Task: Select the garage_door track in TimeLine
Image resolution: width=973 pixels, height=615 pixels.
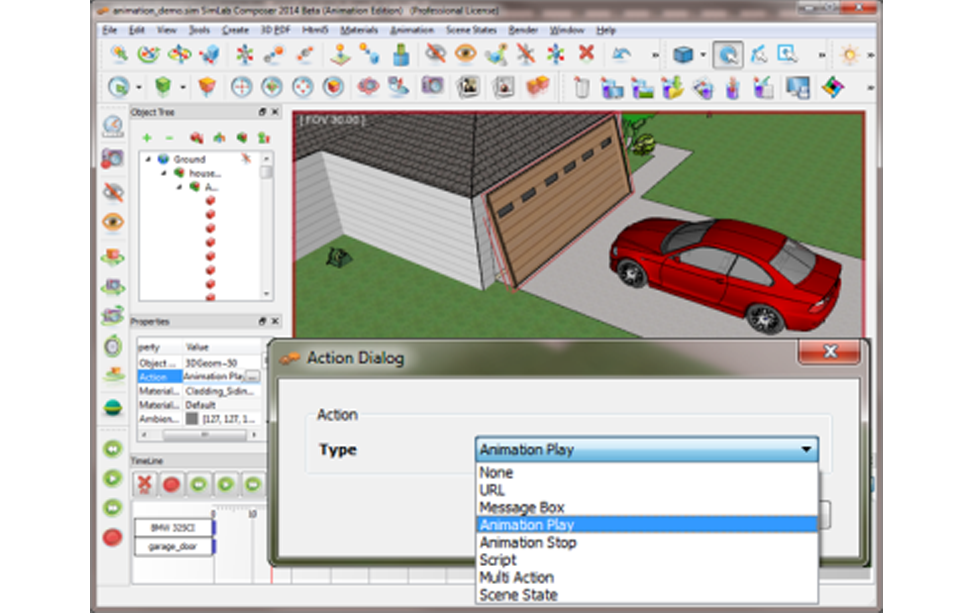Action: [173, 547]
